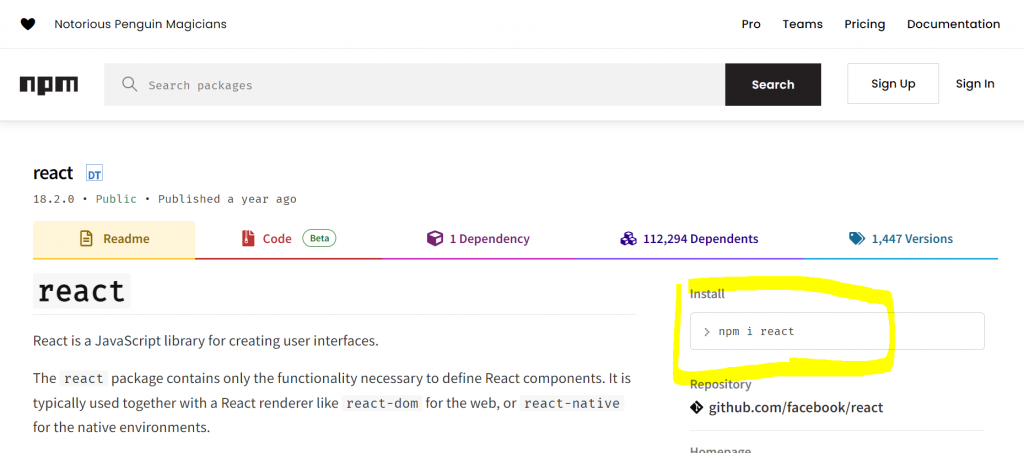Click the magnifying glass search icon

pos(129,85)
